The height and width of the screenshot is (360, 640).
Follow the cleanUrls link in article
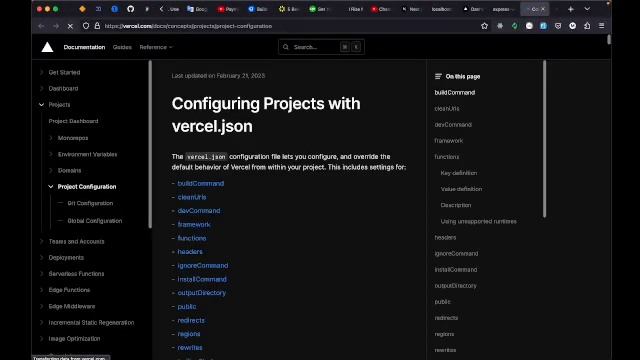(192, 197)
